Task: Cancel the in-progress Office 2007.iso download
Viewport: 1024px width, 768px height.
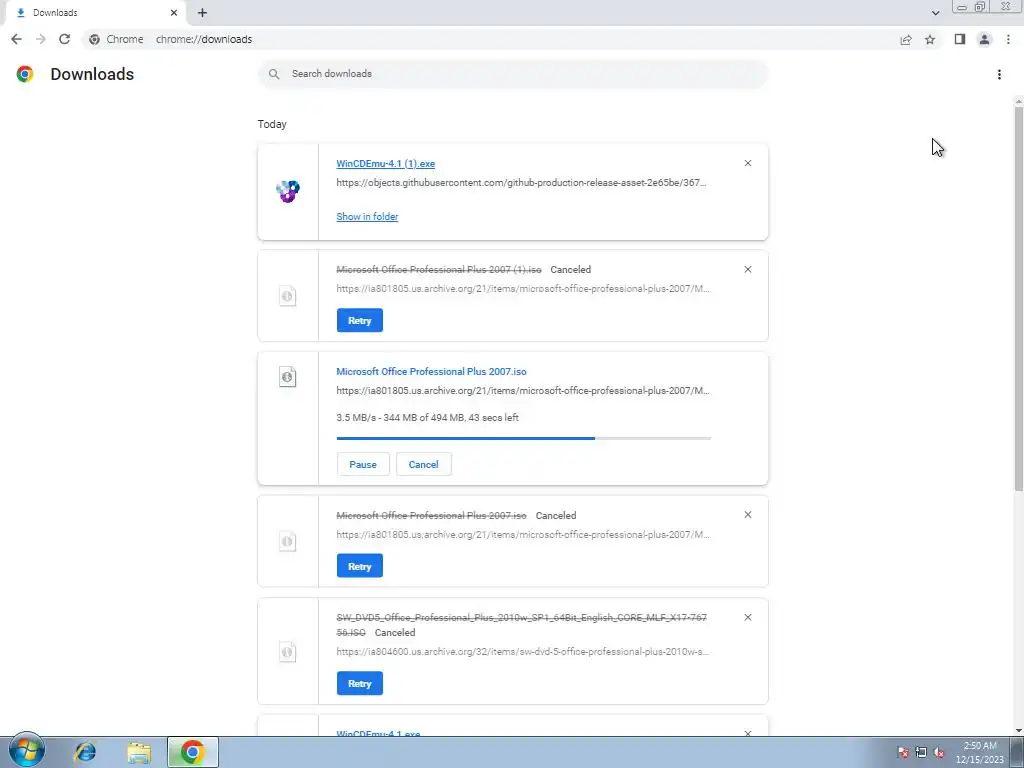Action: tap(423, 464)
